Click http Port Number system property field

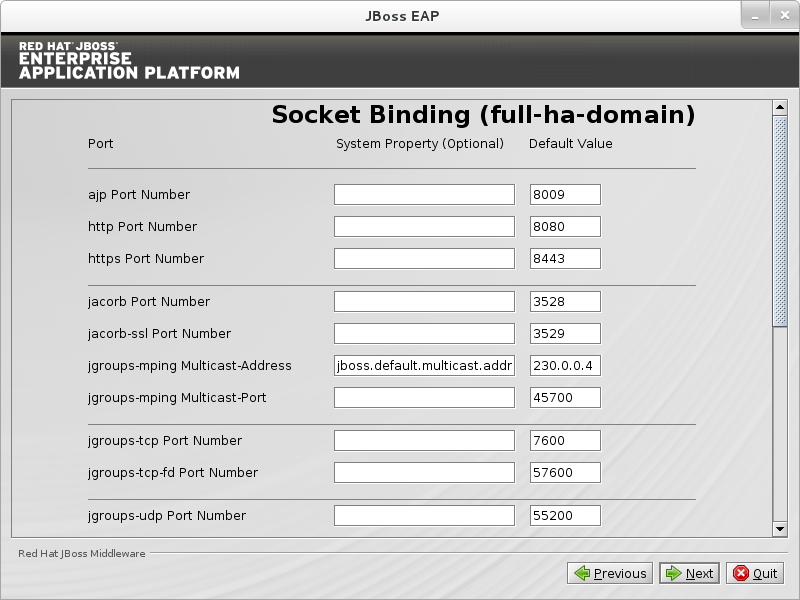tap(424, 227)
